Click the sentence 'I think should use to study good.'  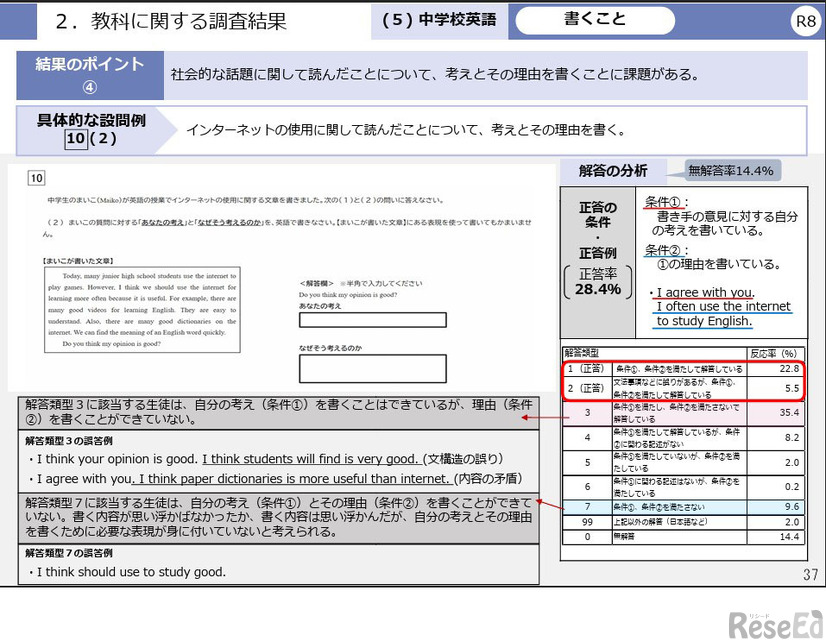coord(131,572)
